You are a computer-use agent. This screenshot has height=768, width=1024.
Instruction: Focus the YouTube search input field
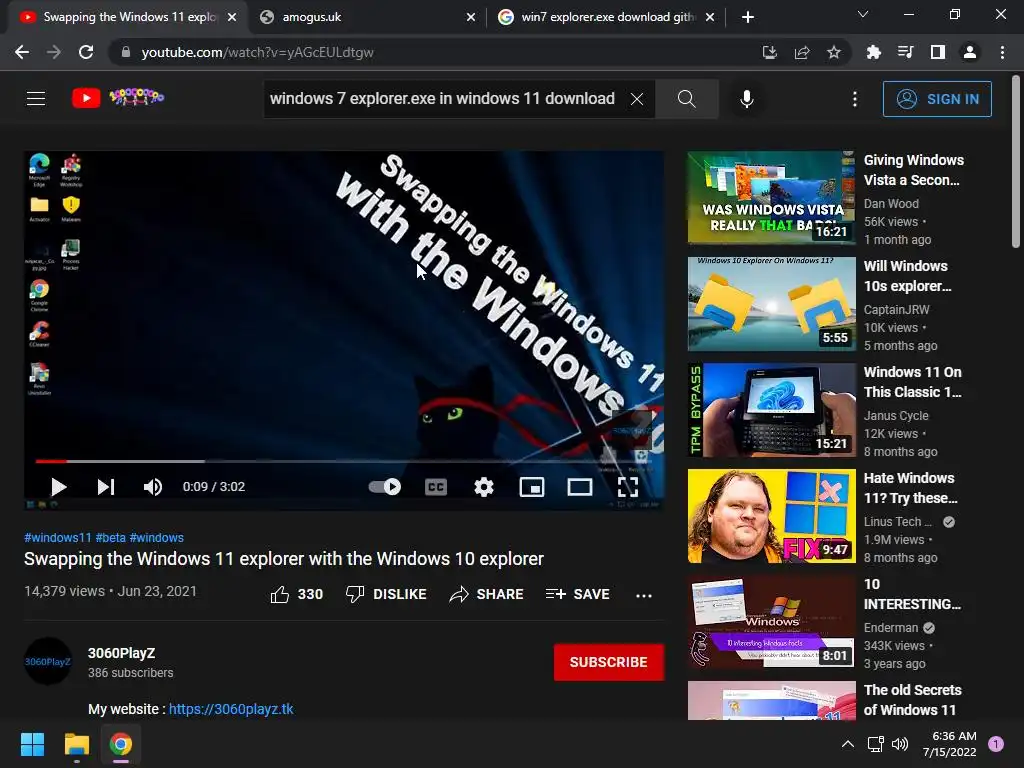[444, 99]
